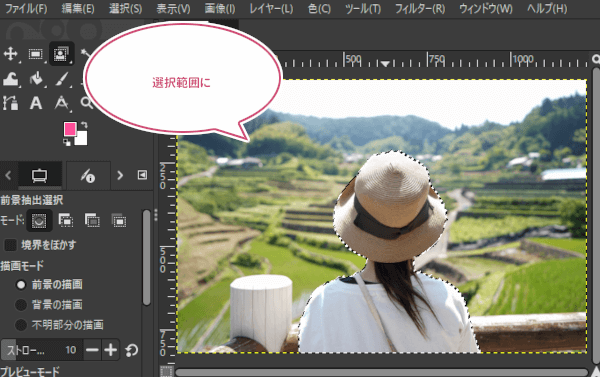This screenshot has width=600, height=377.
Task: Set selection mode to intersect with selection
Action: (x=119, y=221)
